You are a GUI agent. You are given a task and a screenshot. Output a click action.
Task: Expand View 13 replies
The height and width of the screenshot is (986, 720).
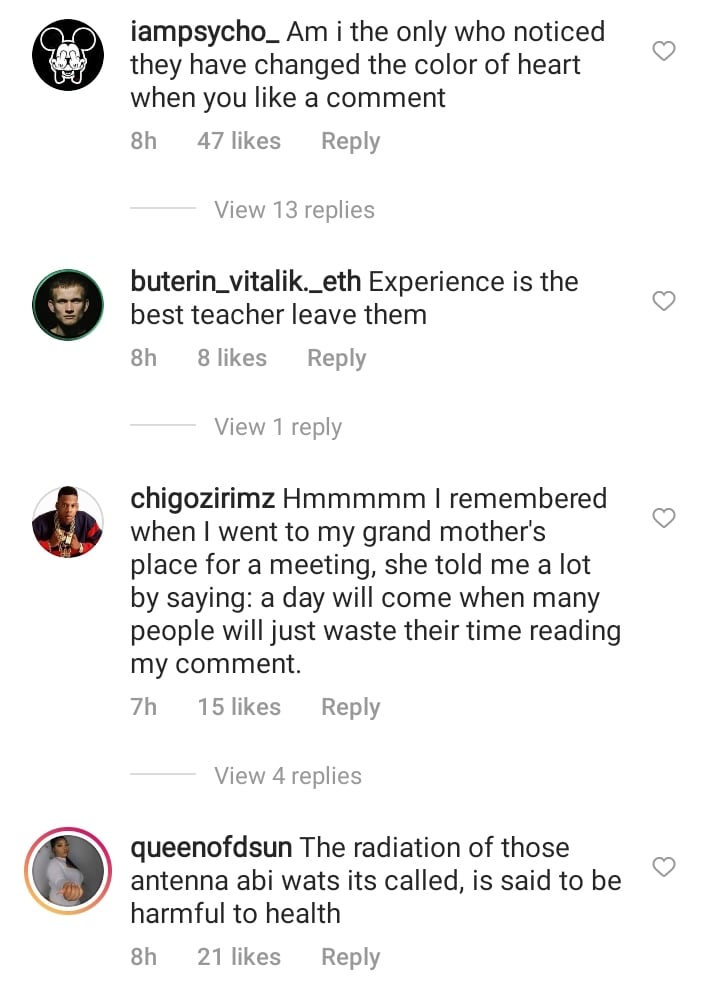(x=294, y=210)
